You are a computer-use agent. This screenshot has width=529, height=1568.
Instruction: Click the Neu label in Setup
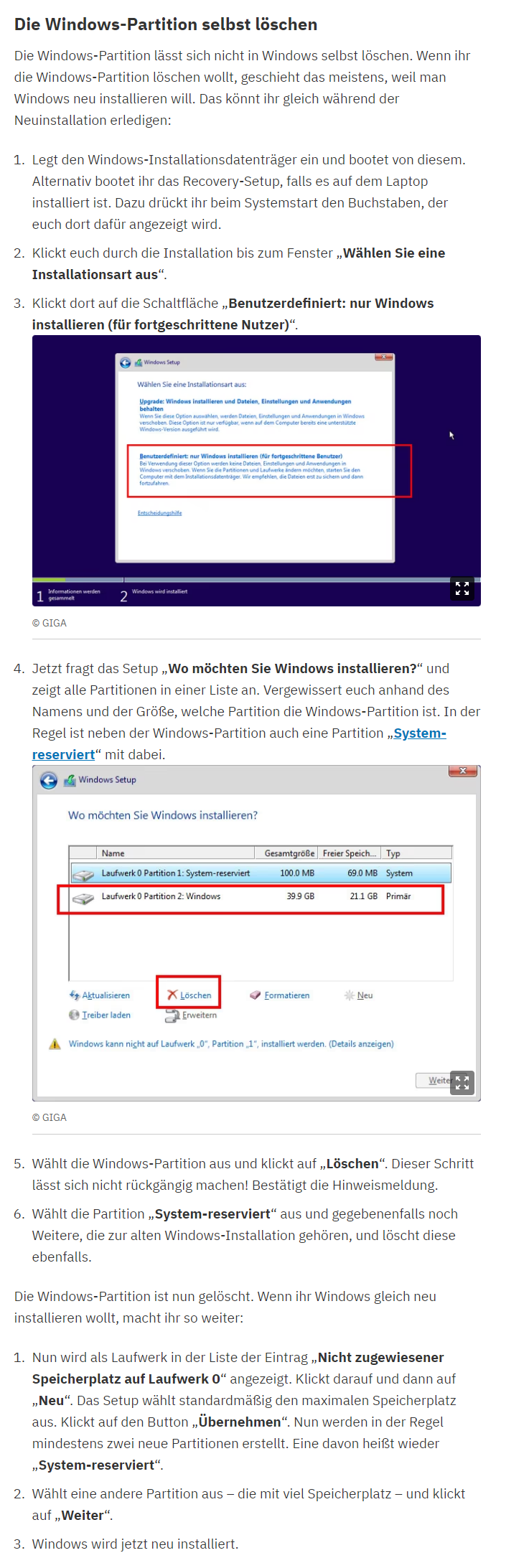click(365, 995)
